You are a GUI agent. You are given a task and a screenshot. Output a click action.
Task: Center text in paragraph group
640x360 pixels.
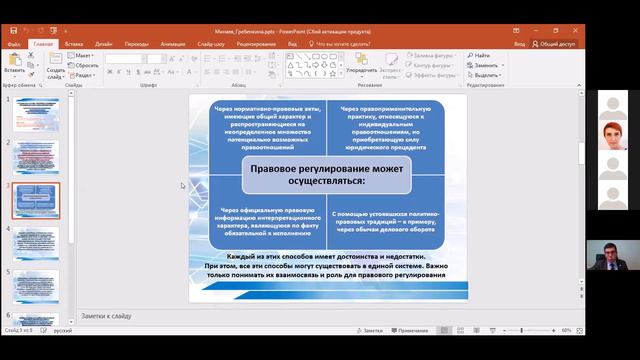point(217,72)
